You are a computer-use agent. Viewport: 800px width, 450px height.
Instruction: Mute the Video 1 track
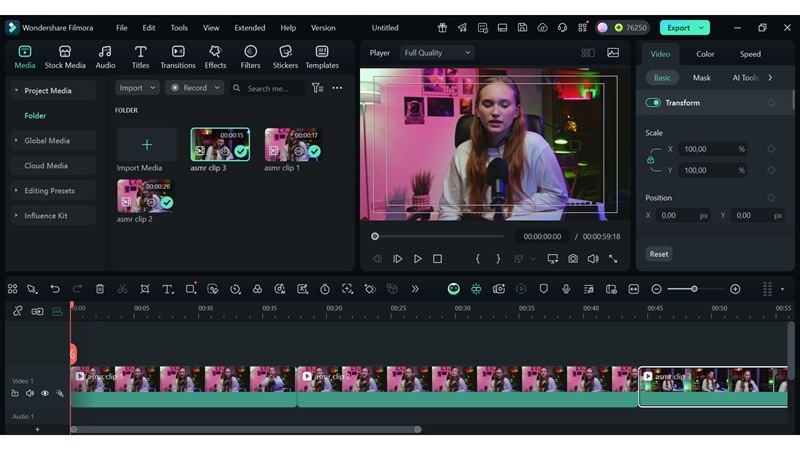pyautogui.click(x=30, y=393)
